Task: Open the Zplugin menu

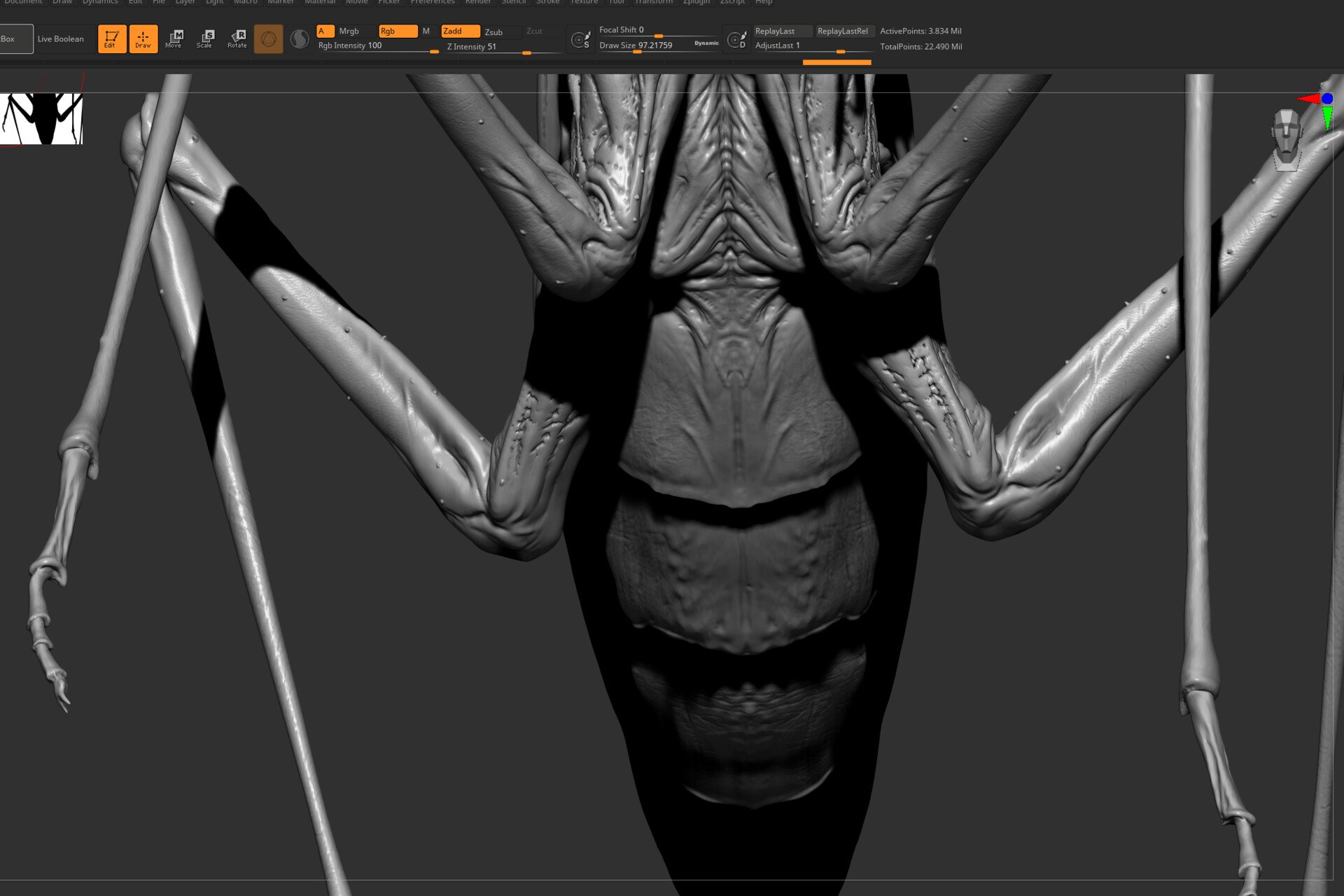Action: [696, 2]
